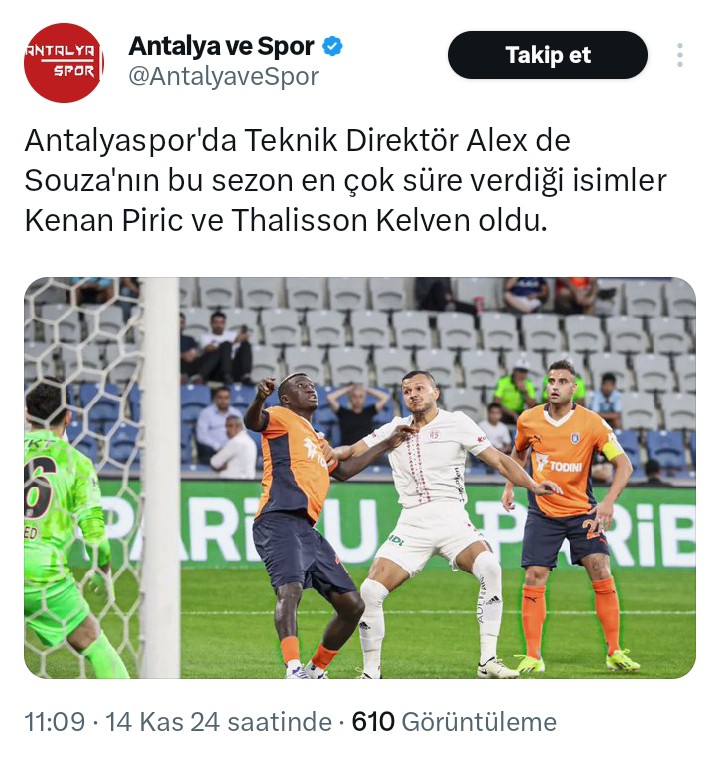The image size is (720, 757).
Task: Click the word Antalyaspor'da in tweet text
Action: coord(131,141)
